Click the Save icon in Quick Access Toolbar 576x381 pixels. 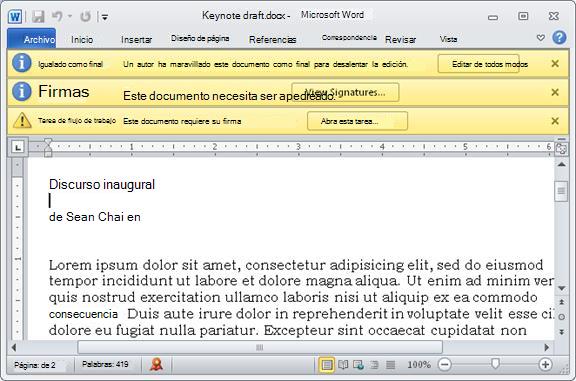38,17
